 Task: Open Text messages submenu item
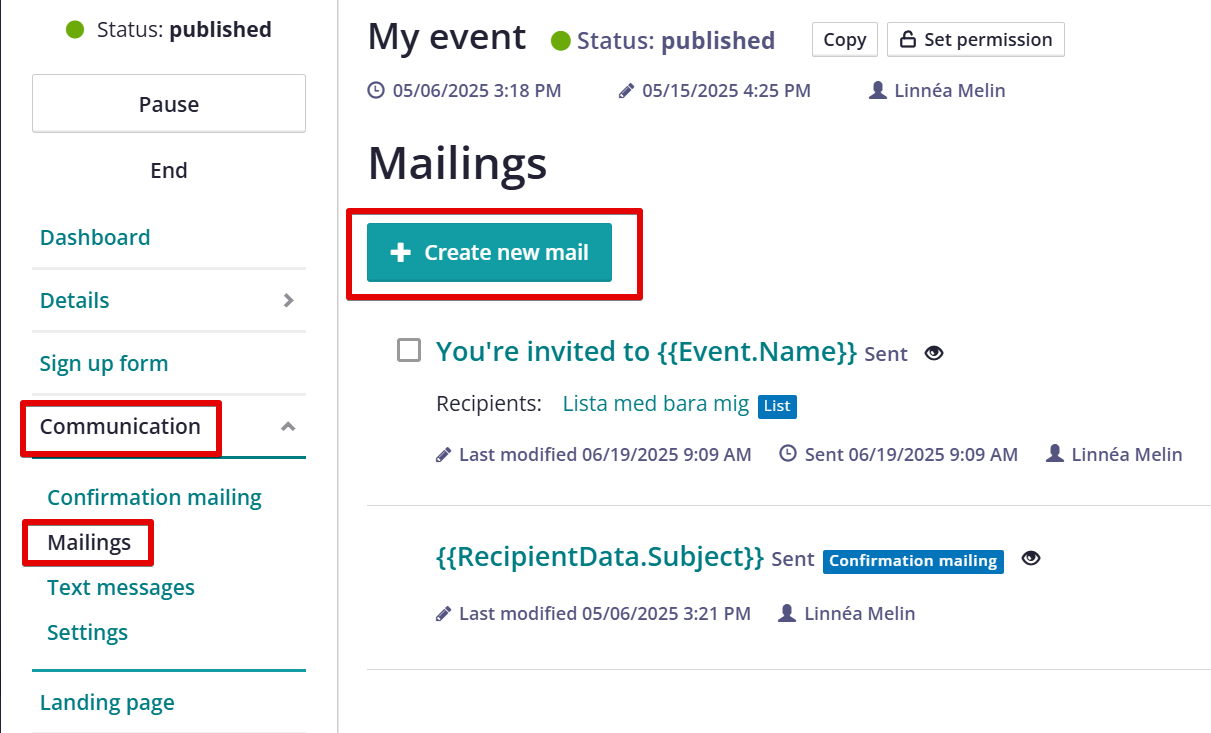point(121,587)
